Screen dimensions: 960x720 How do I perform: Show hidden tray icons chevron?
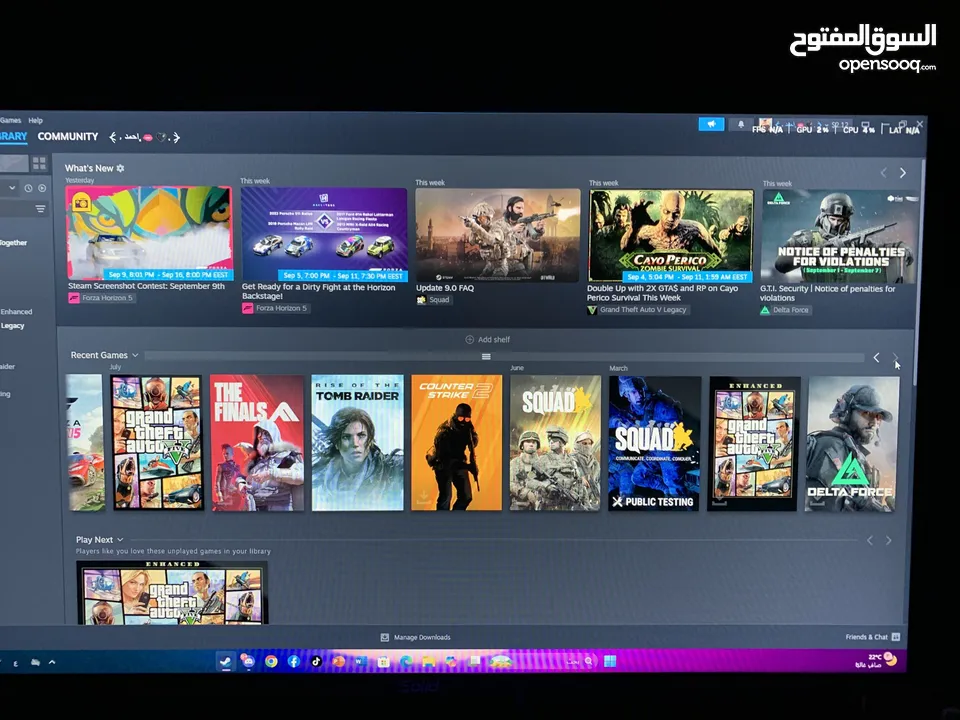click(52, 662)
